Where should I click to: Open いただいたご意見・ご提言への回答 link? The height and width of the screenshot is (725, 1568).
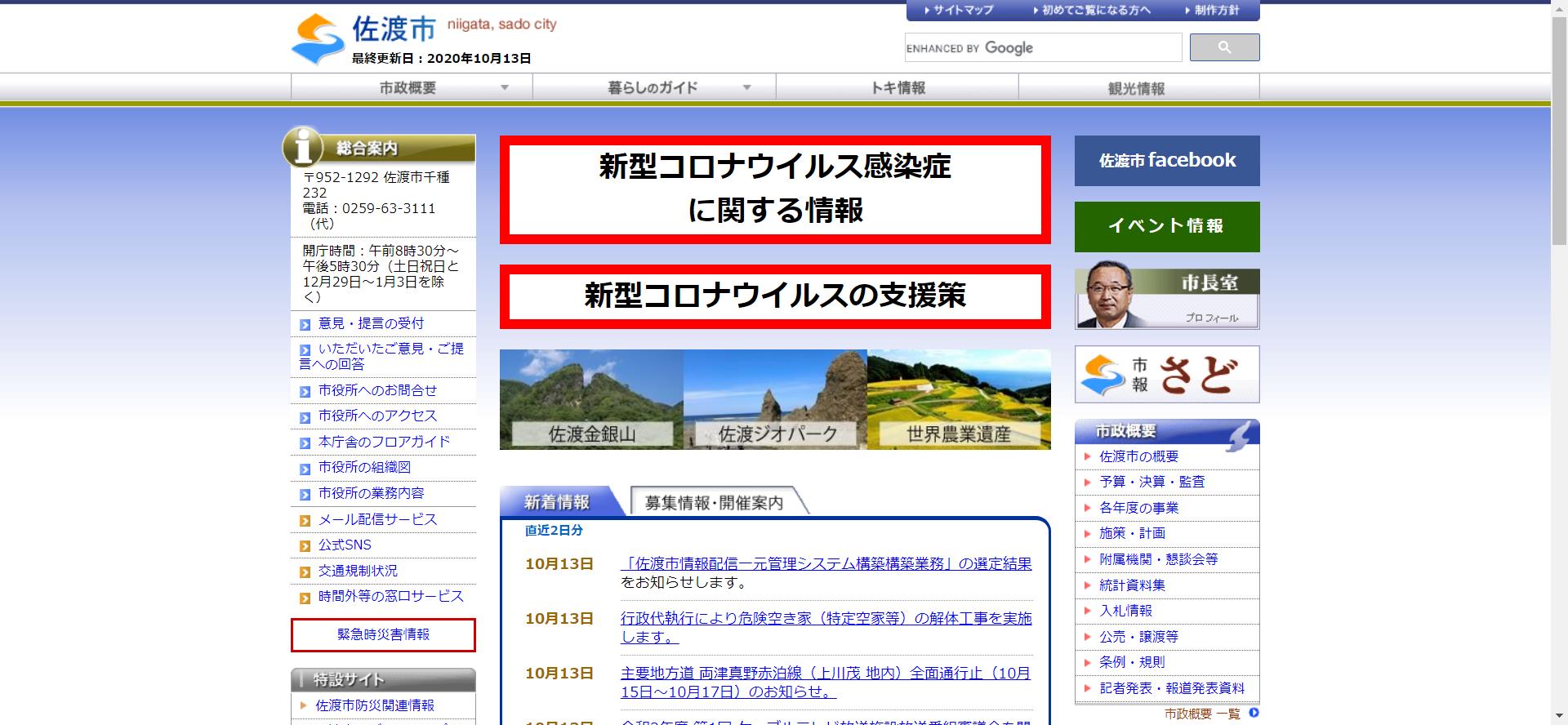[381, 356]
